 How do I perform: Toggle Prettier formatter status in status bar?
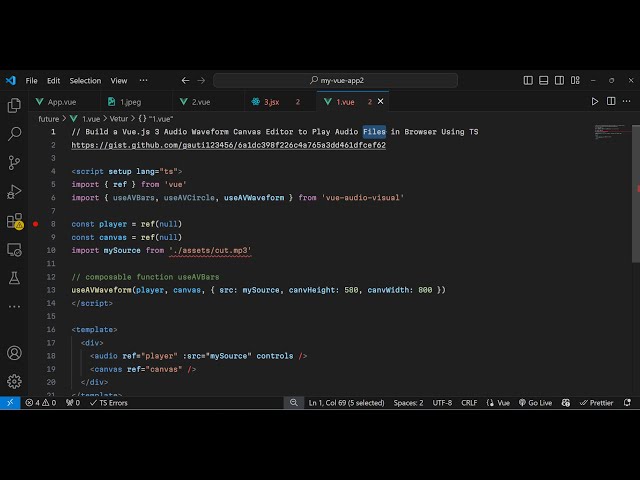(x=596, y=403)
